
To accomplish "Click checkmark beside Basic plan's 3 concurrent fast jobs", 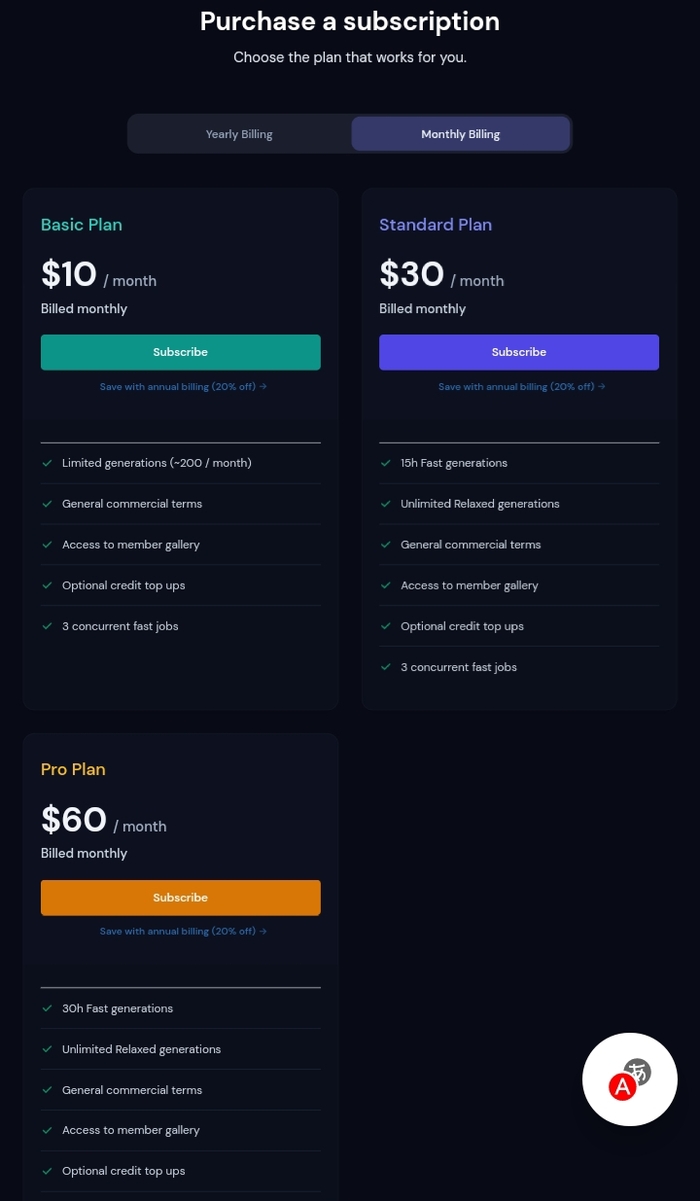I will tap(47, 626).
